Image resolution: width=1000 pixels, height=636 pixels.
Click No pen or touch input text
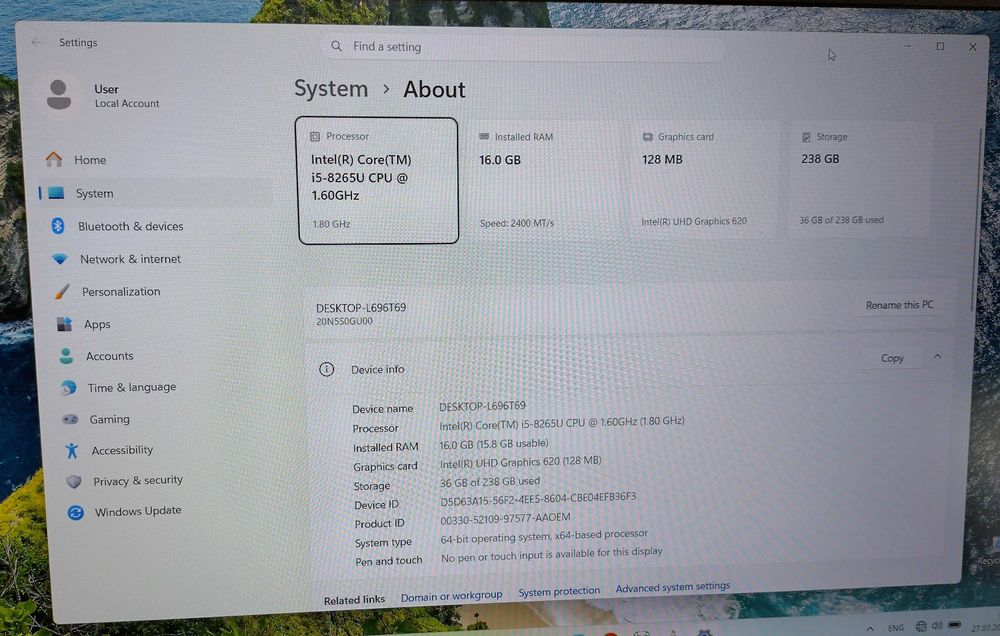[x=552, y=554]
